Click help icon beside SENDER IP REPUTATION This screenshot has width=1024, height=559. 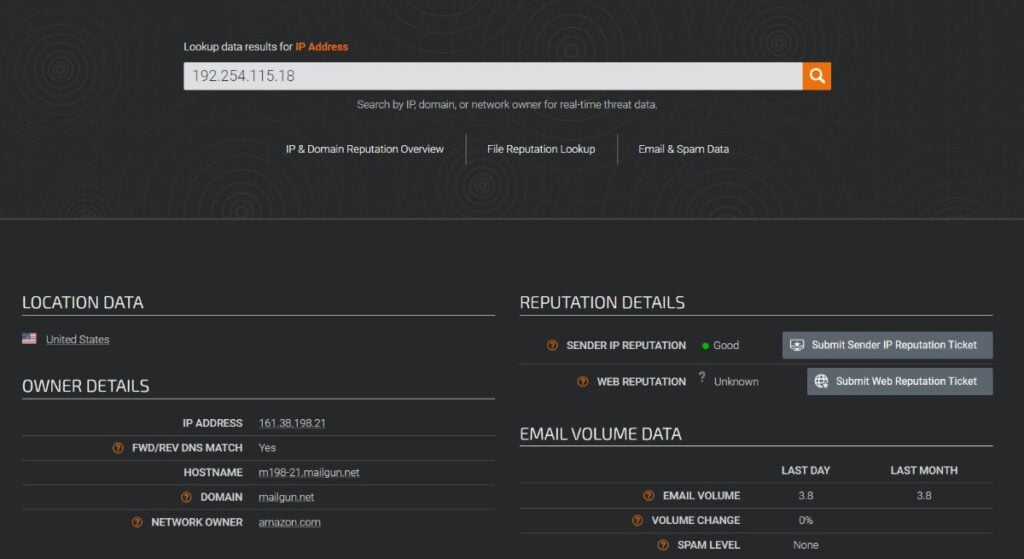[x=552, y=345]
